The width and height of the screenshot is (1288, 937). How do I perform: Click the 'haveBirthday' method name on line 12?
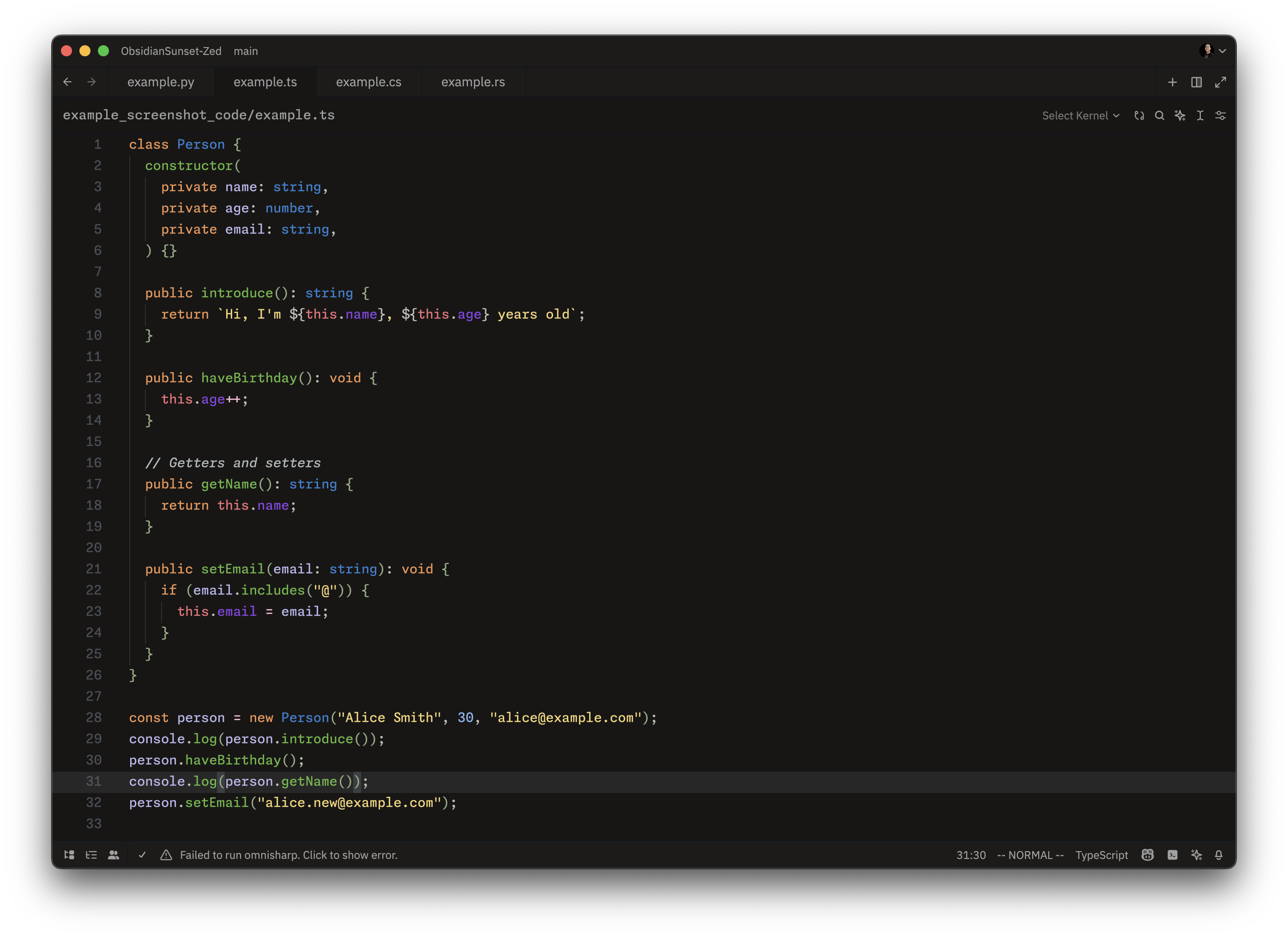point(249,378)
